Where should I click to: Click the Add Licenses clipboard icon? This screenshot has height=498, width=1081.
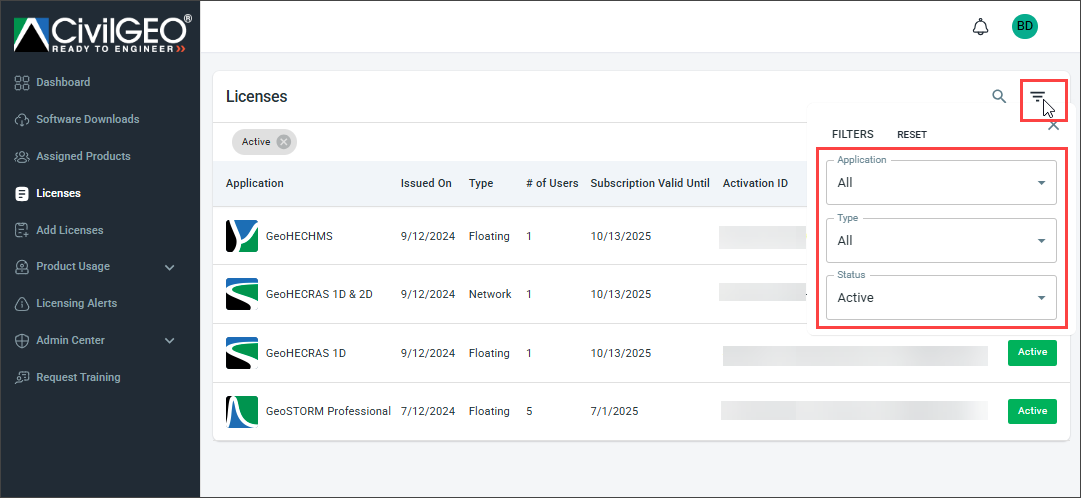point(21,230)
